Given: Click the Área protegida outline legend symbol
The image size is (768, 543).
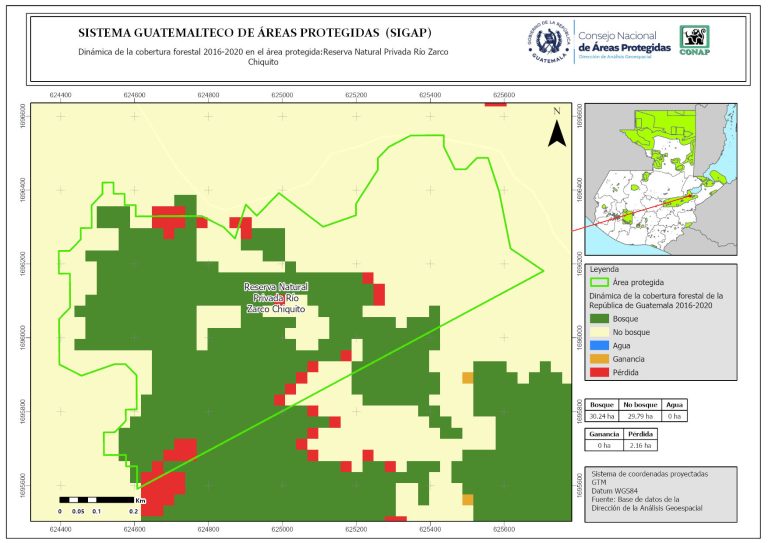Looking at the screenshot, I should pyautogui.click(x=604, y=283).
